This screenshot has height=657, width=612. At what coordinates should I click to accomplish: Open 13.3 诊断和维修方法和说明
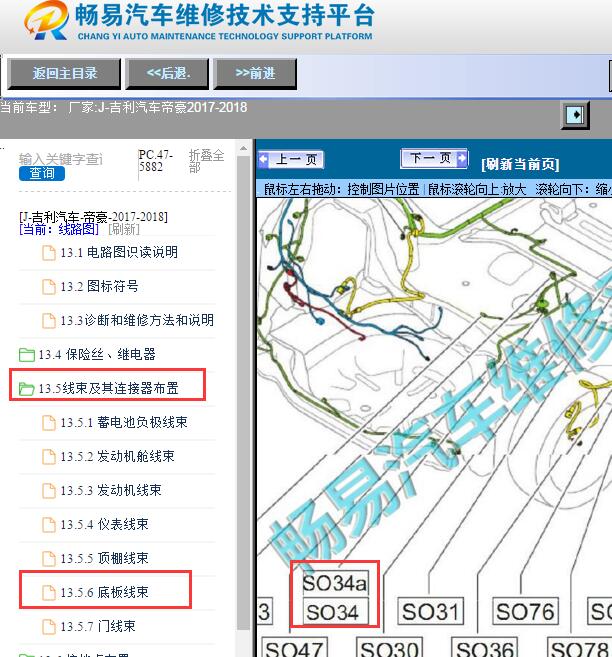pyautogui.click(x=137, y=321)
